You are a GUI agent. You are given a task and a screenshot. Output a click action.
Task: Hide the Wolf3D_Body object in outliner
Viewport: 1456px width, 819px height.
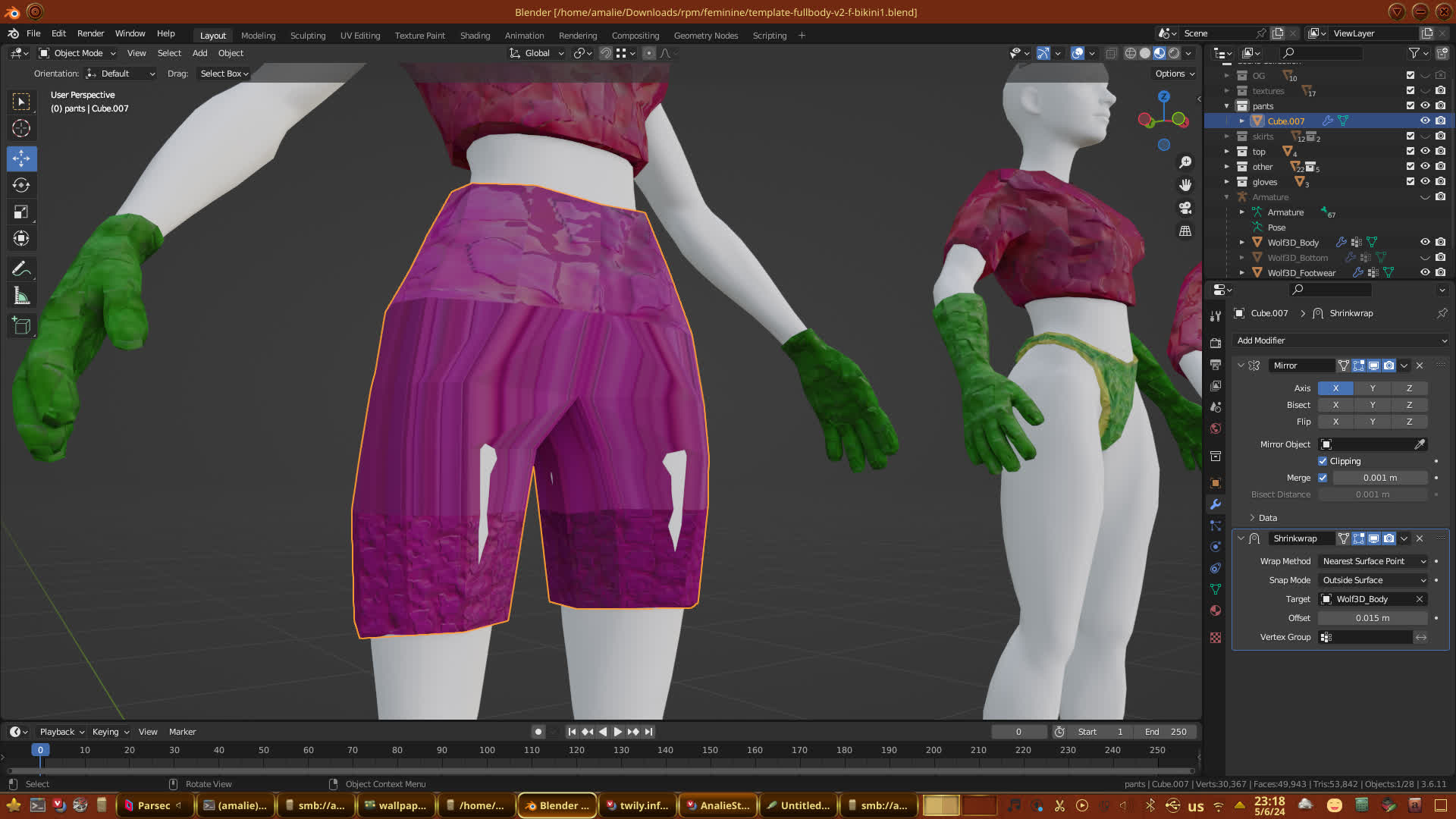(1425, 243)
